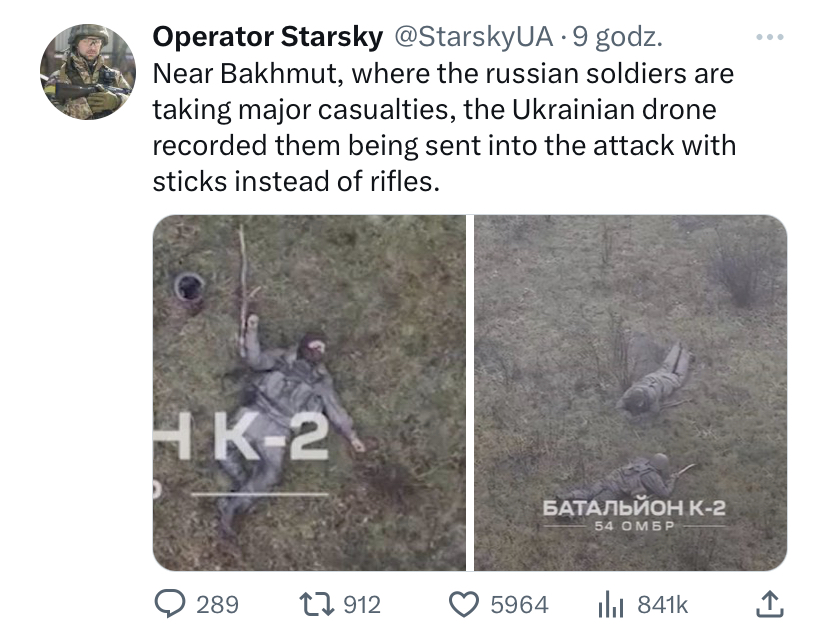The image size is (828, 626).
Task: Open the three-dot more options menu
Action: pos(769,37)
